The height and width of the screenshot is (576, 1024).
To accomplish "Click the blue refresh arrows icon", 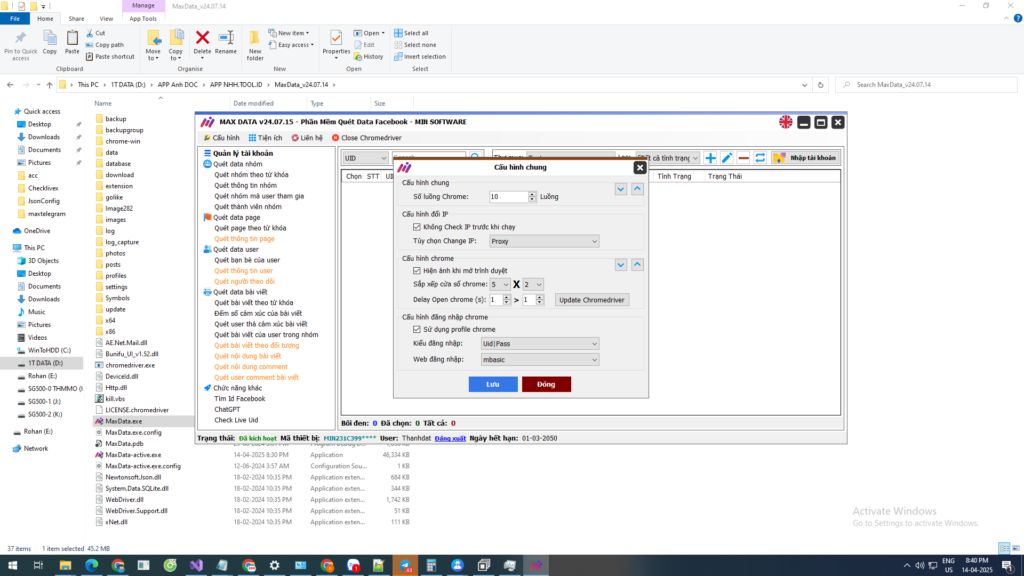I will 760,158.
